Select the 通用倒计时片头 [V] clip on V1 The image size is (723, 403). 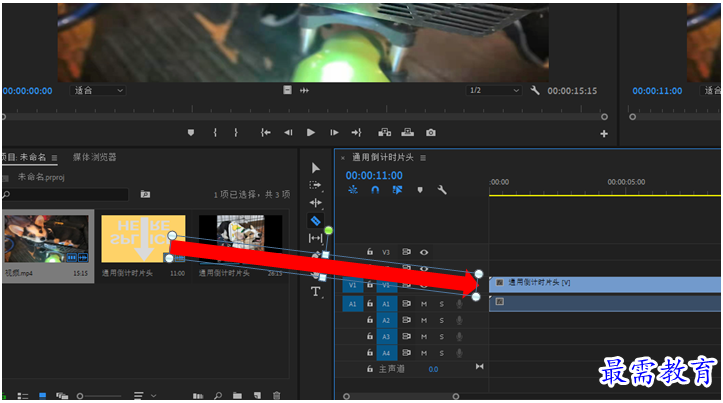[x=605, y=284]
